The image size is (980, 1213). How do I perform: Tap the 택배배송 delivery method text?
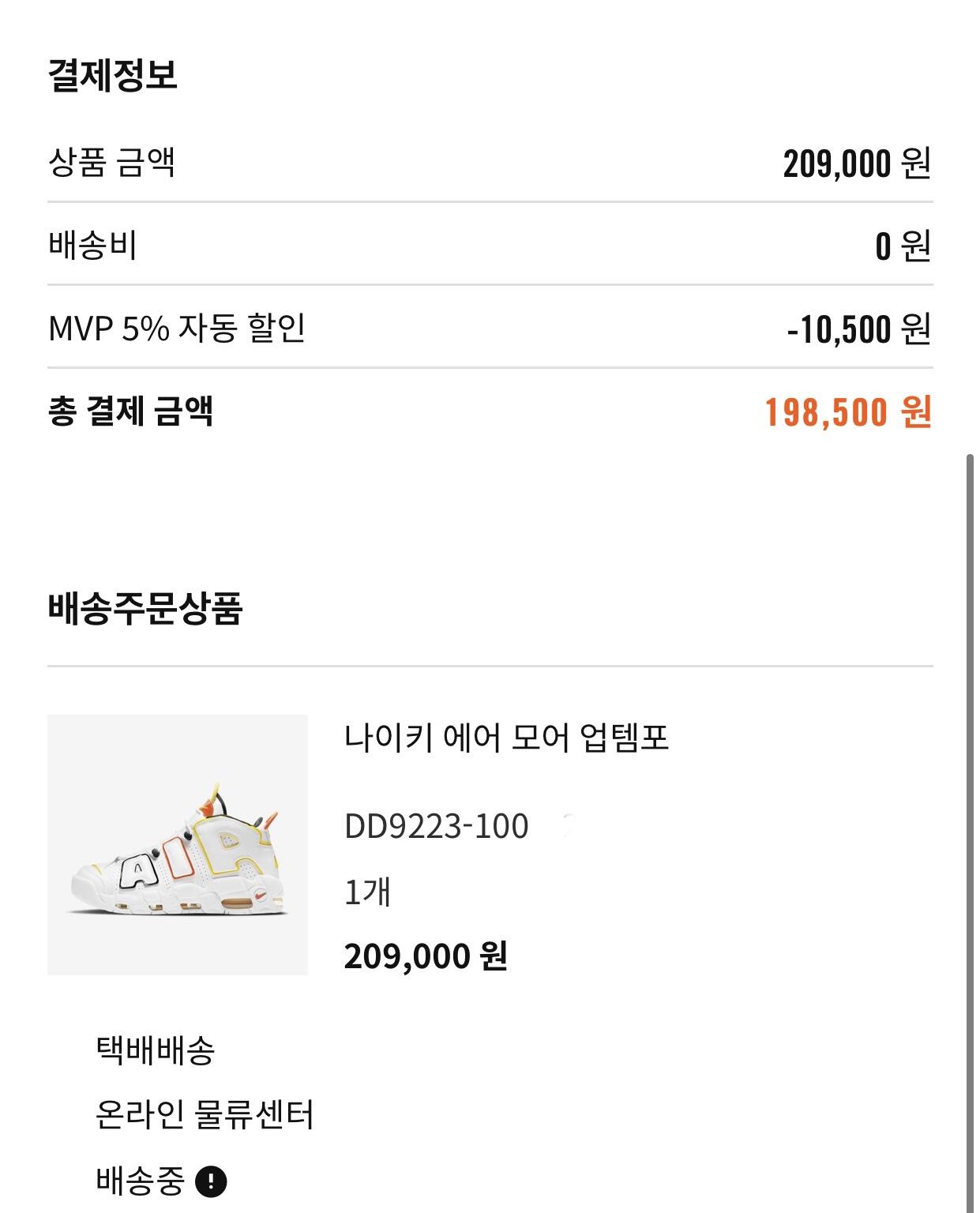click(x=155, y=1050)
